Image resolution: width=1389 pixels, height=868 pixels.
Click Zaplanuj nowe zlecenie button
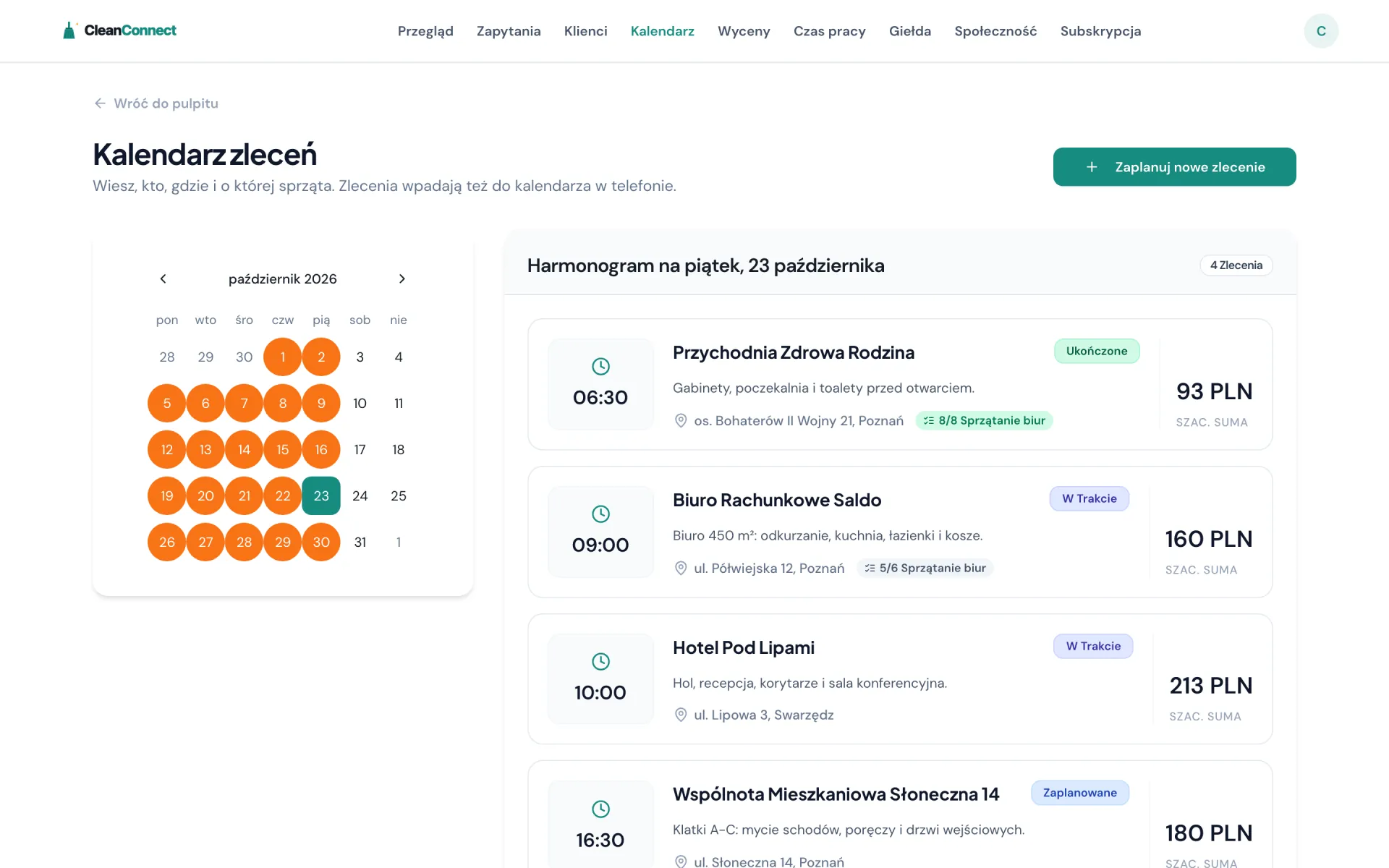click(1175, 167)
